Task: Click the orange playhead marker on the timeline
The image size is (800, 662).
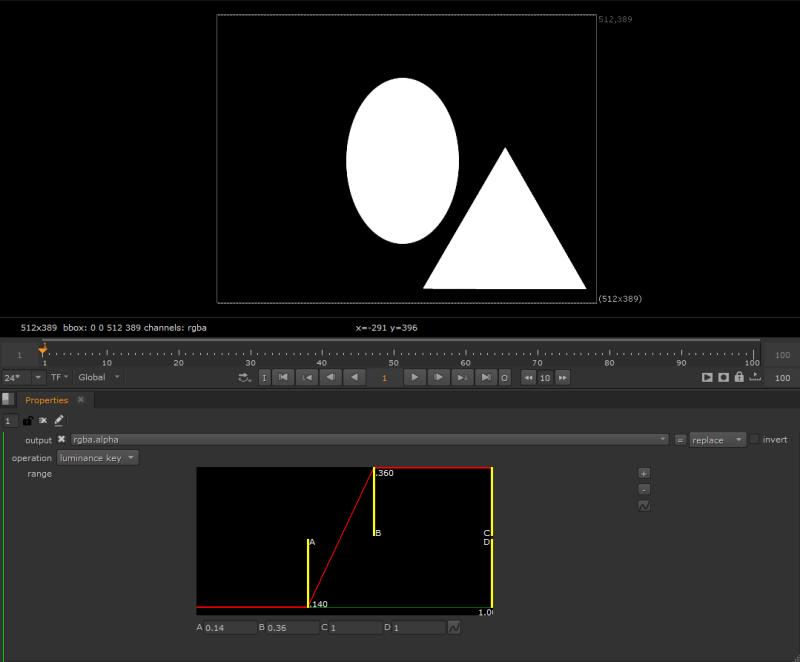Action: 42,350
